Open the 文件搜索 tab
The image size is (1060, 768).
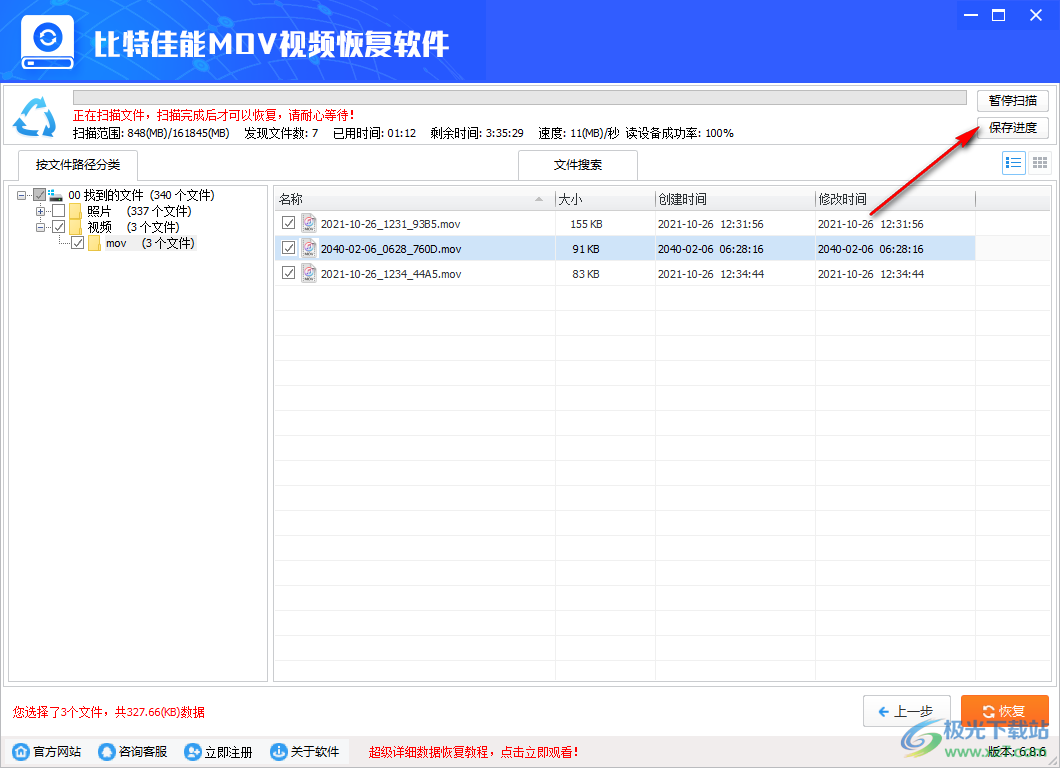tap(577, 164)
